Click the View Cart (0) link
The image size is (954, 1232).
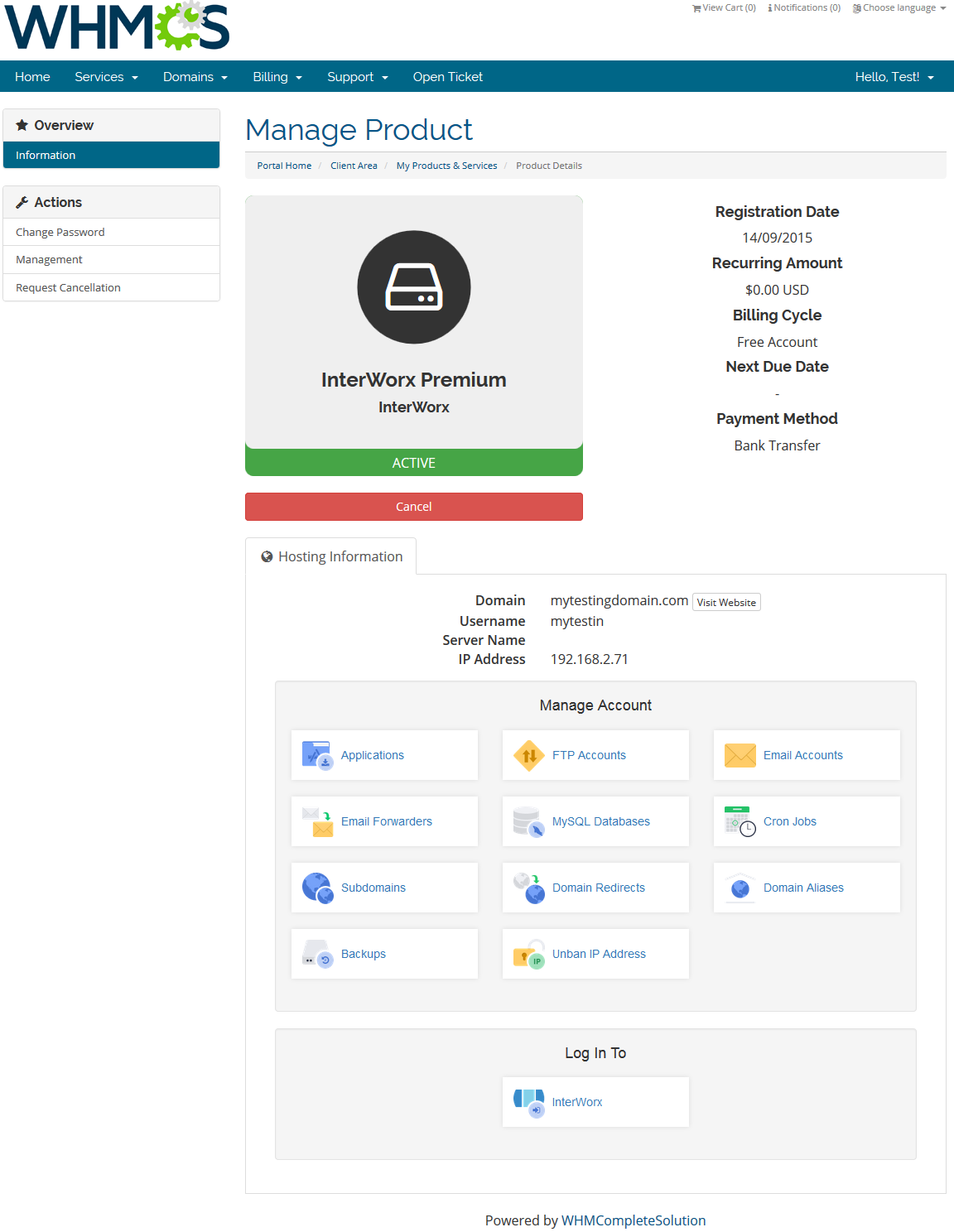coord(724,8)
